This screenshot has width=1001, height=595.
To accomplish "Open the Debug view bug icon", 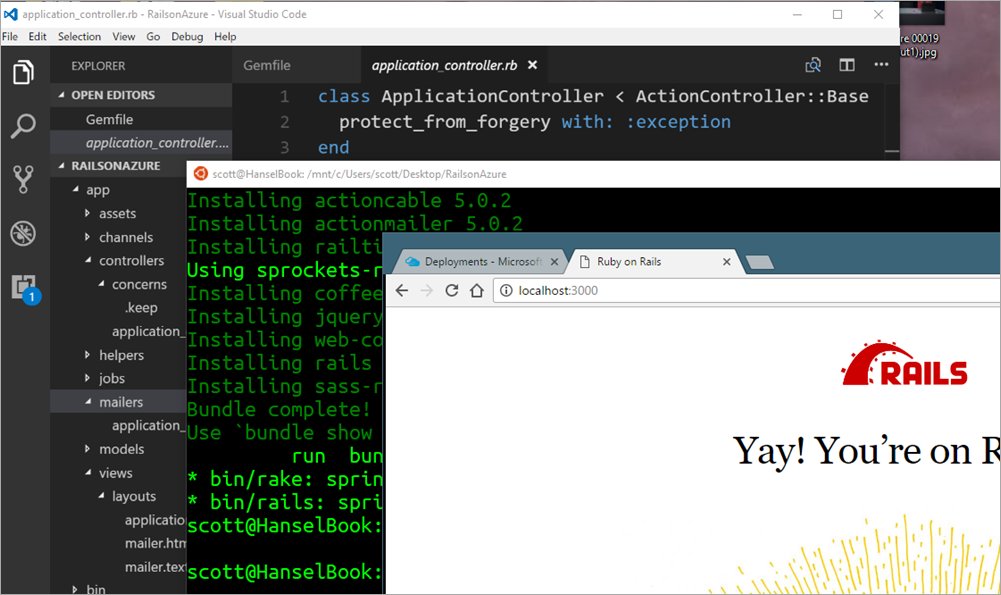I will coord(24,233).
